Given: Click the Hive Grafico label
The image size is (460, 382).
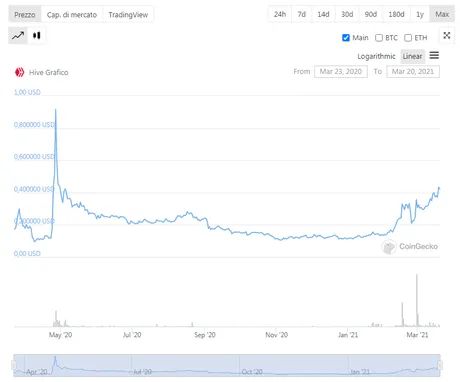Looking at the screenshot, I should pyautogui.click(x=49, y=72).
